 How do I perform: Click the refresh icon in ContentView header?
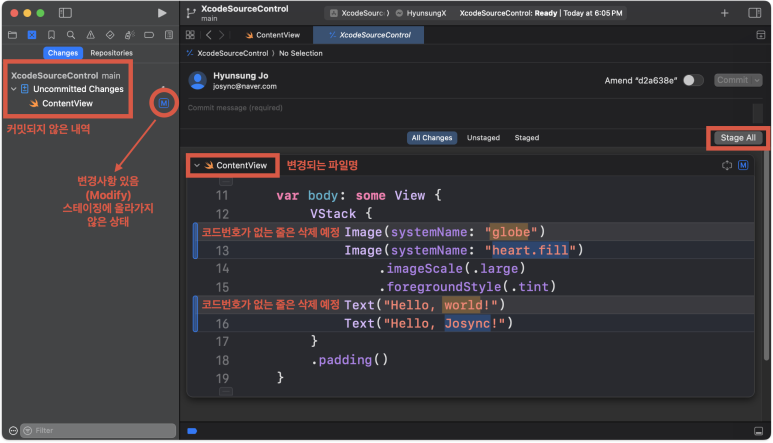point(727,166)
